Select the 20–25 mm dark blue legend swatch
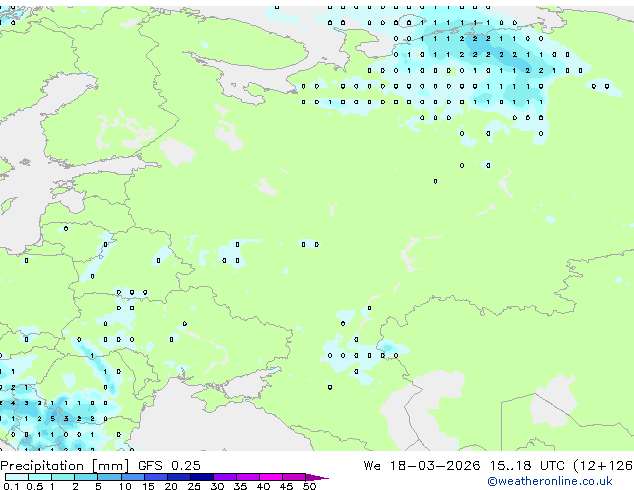 178,477
